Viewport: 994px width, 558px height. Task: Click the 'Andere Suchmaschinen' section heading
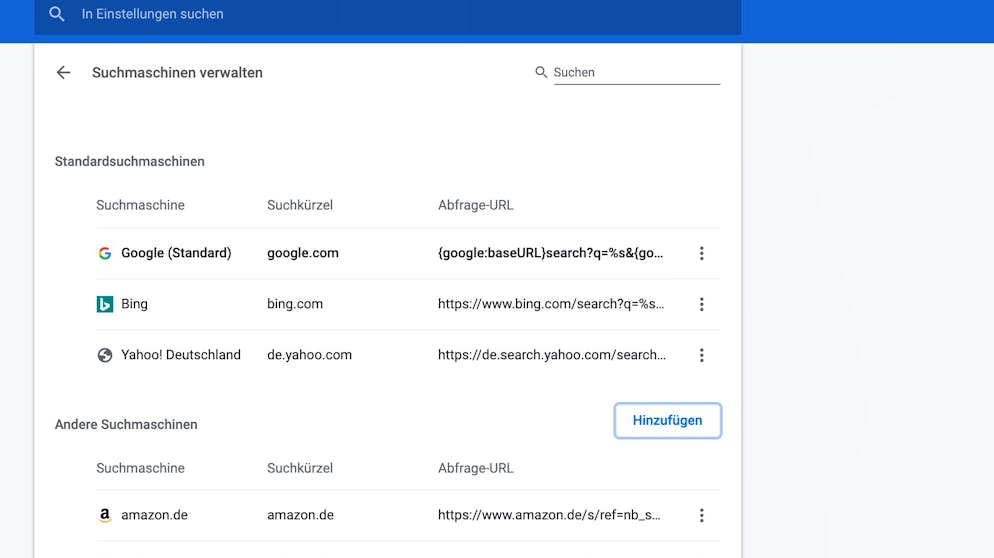click(126, 424)
